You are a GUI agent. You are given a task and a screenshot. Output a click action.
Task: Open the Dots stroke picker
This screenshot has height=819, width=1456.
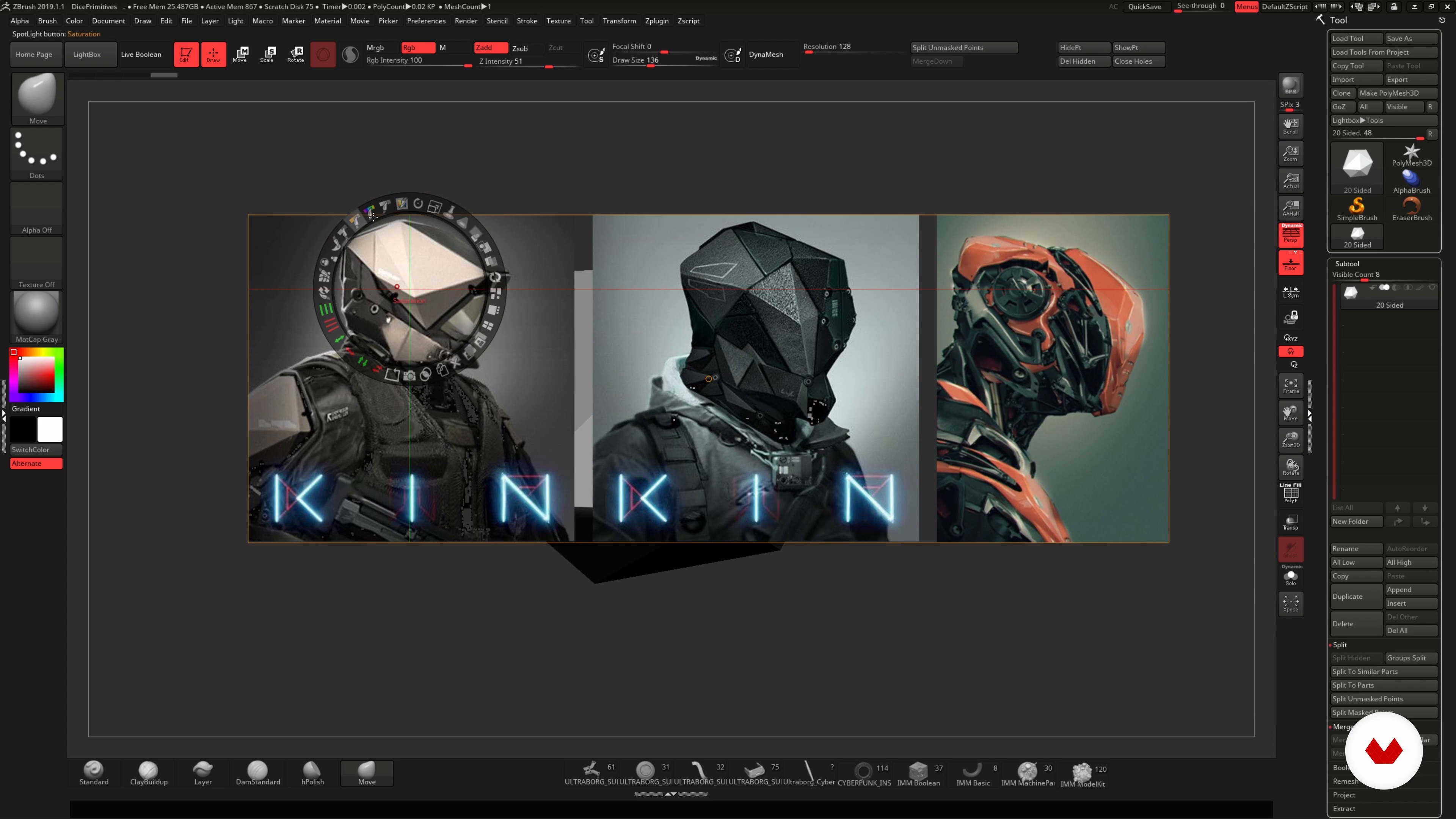click(x=37, y=154)
